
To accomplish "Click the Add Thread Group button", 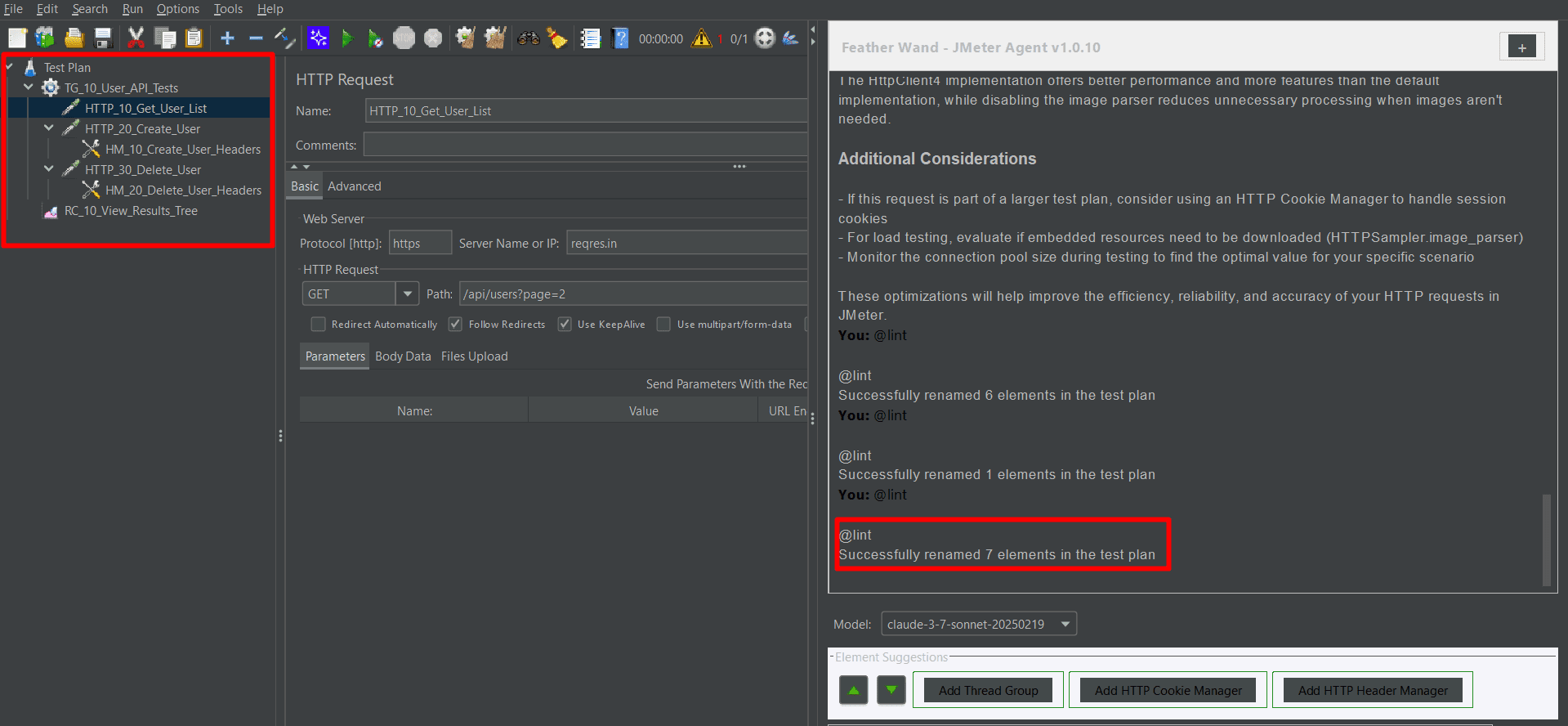I will click(988, 690).
